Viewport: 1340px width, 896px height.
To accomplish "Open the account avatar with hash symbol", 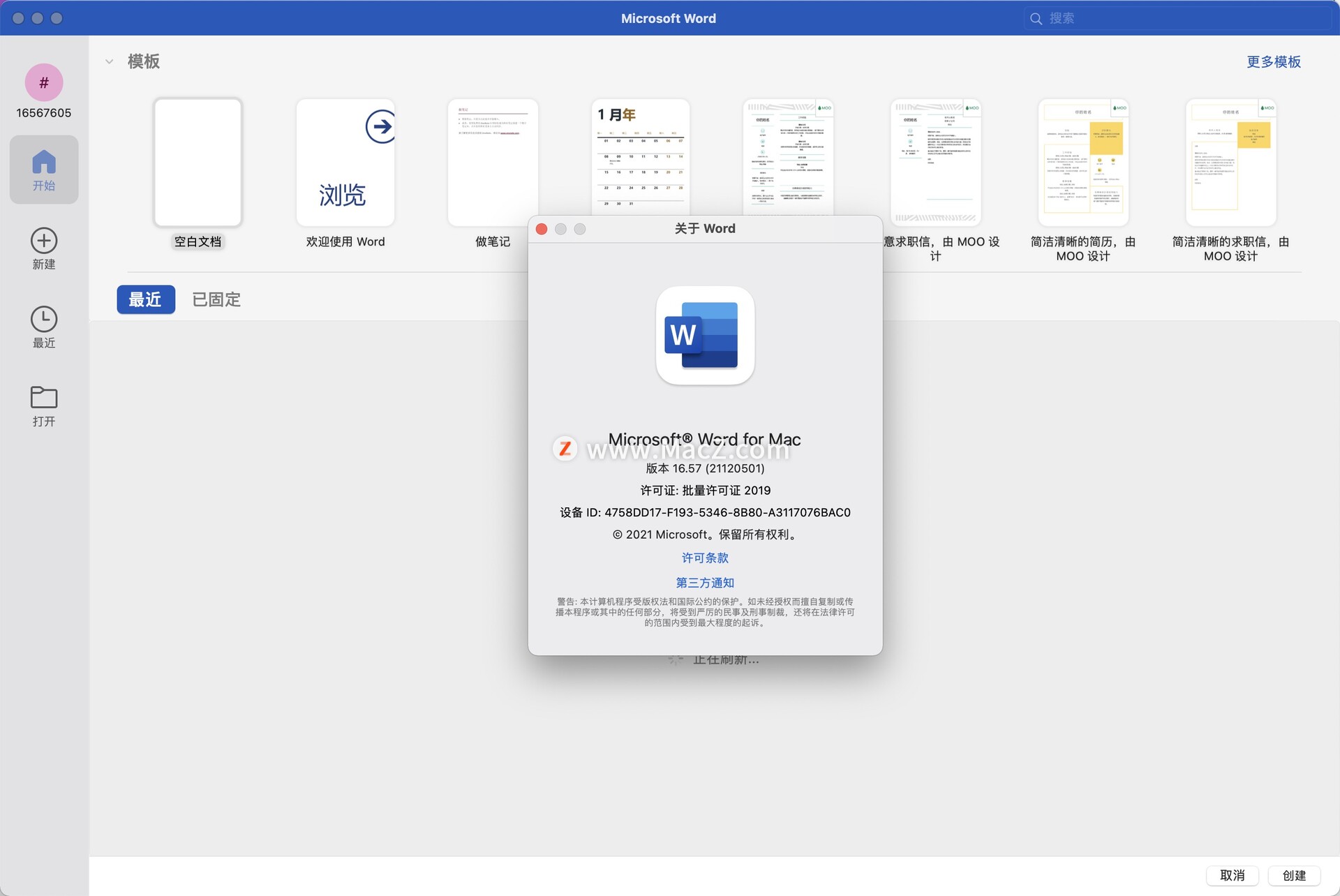I will click(44, 82).
